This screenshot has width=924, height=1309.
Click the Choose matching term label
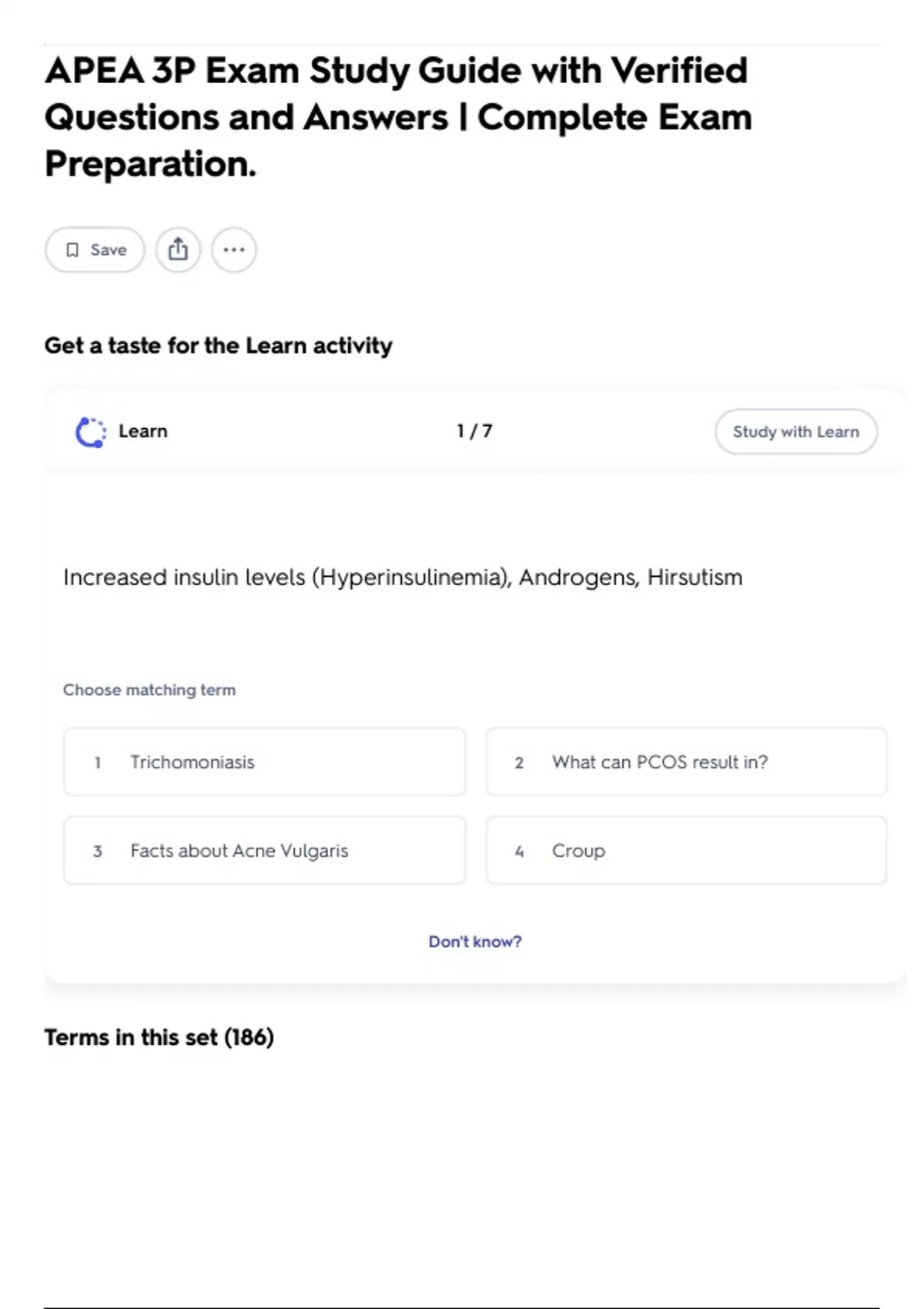(x=149, y=690)
